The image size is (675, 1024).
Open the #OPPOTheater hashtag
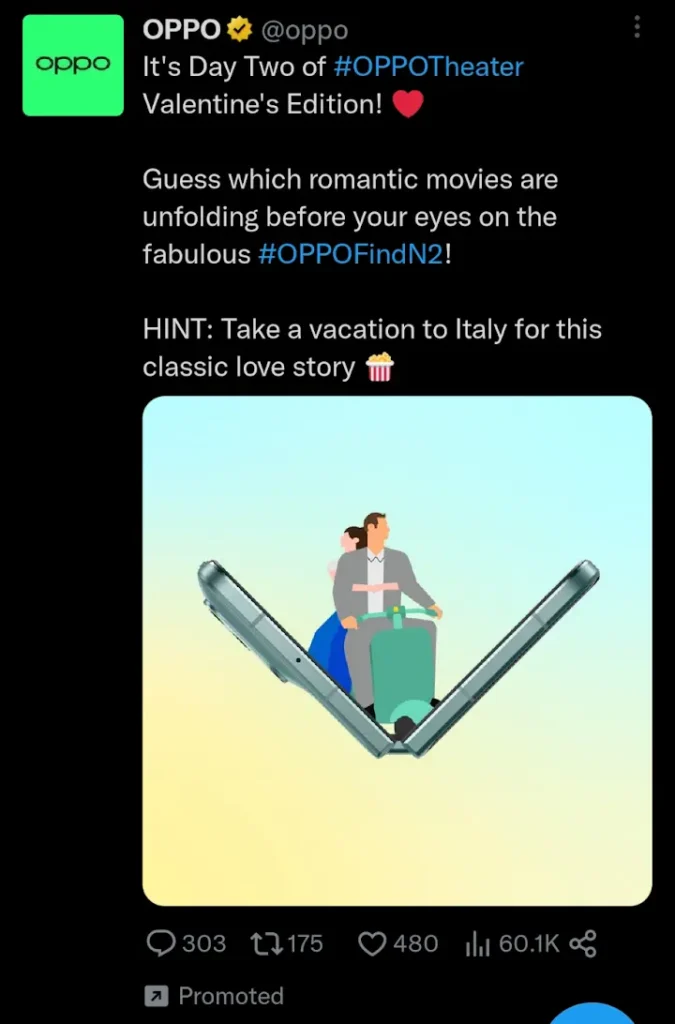tap(428, 67)
